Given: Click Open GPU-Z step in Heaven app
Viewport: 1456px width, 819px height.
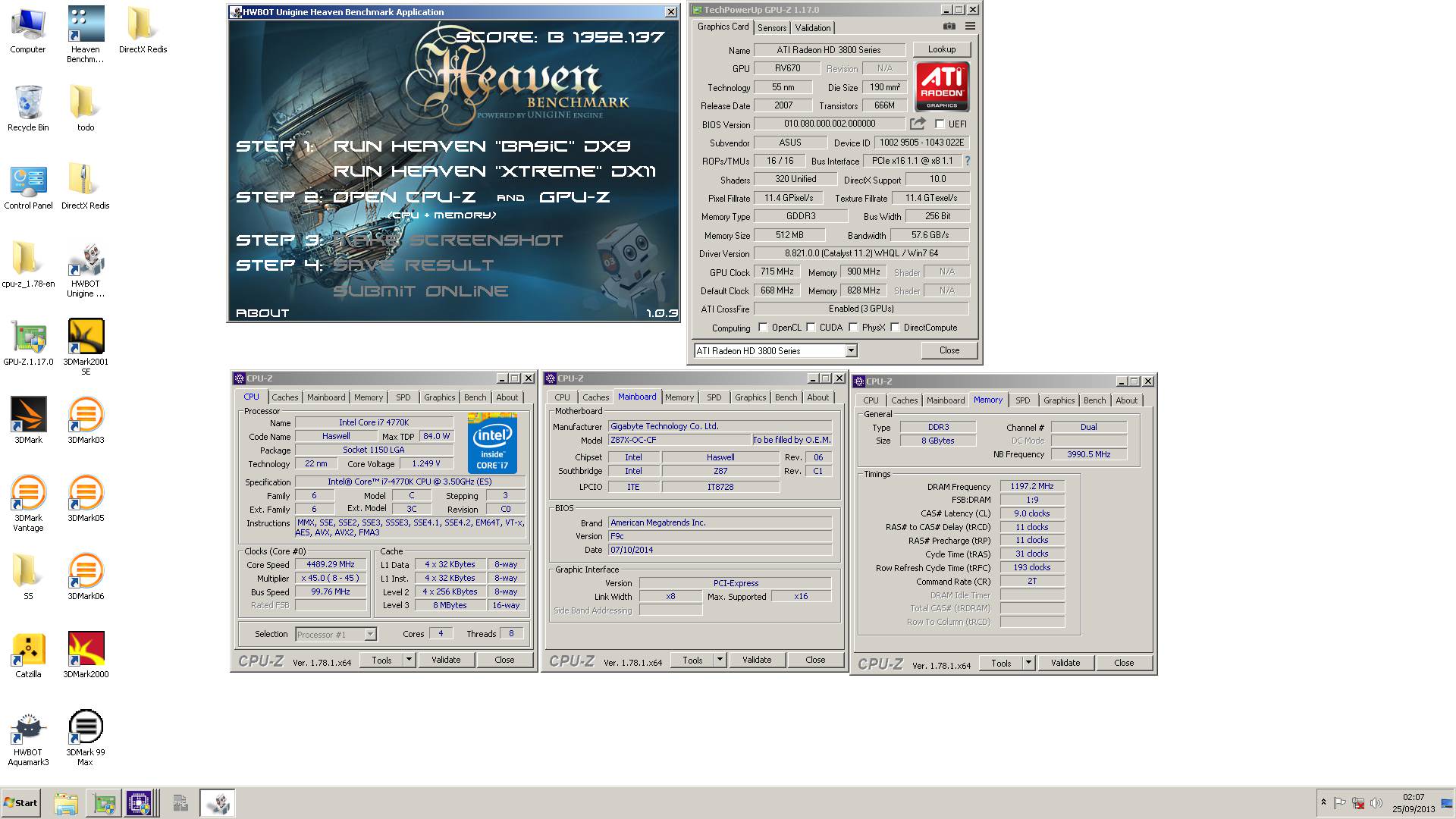Looking at the screenshot, I should pyautogui.click(x=574, y=197).
